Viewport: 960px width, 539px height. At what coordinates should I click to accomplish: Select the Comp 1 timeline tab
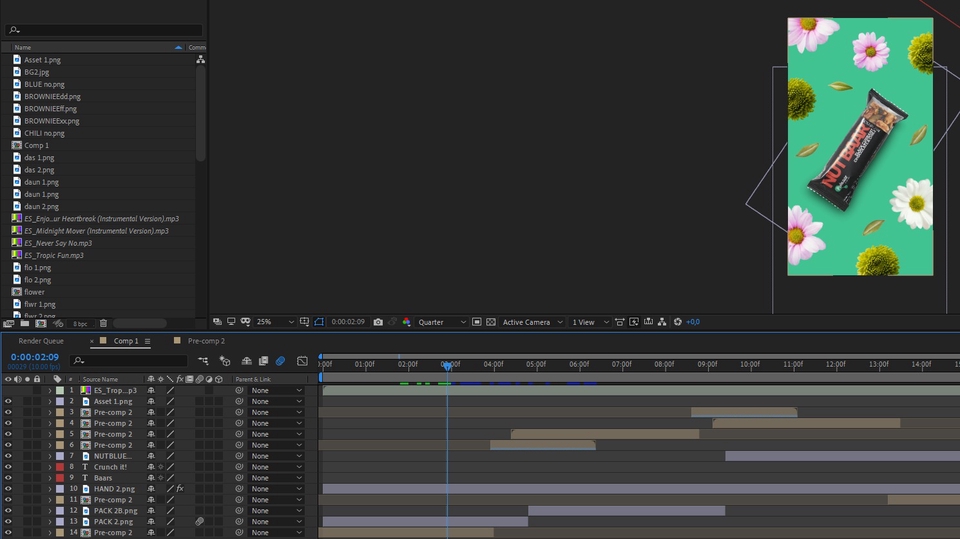pos(126,341)
